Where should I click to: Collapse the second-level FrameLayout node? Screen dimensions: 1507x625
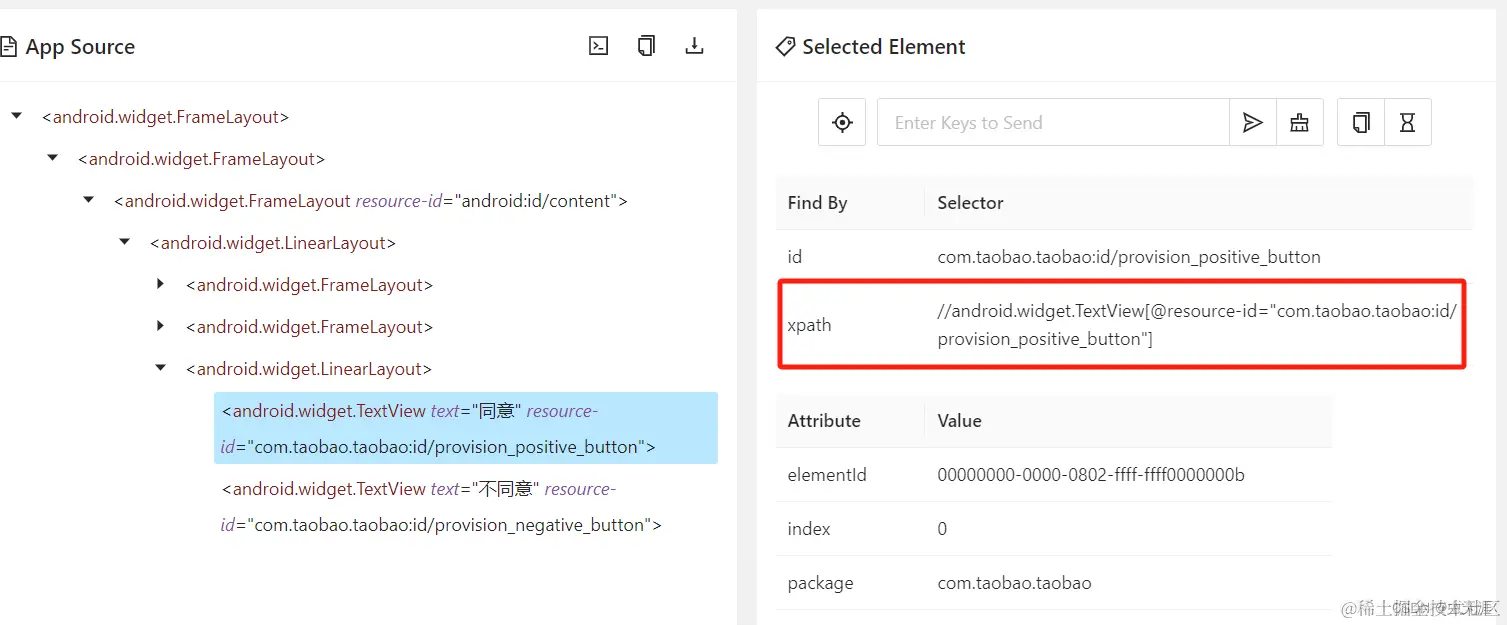[x=52, y=159]
